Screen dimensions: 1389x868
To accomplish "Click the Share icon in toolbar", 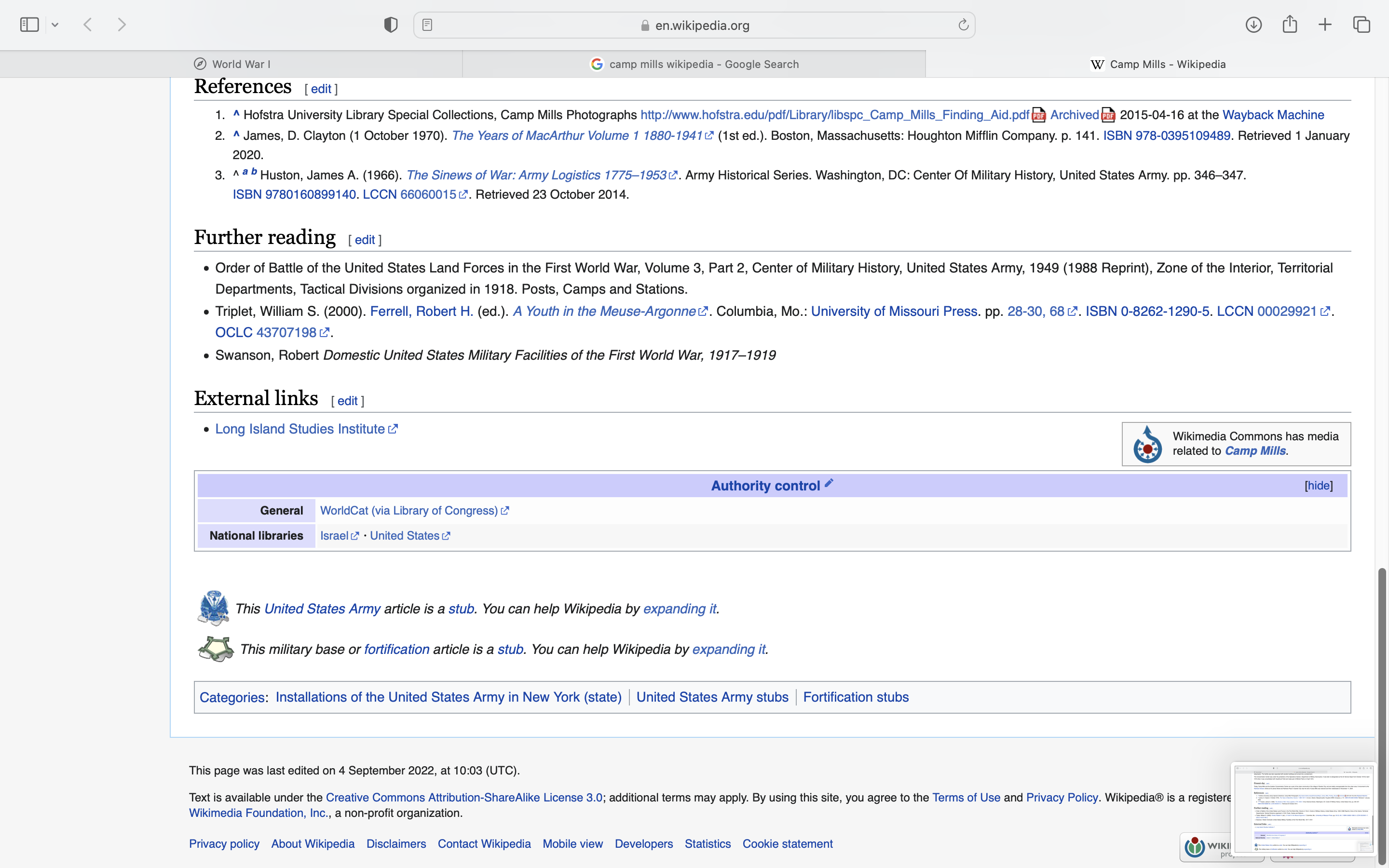I will coord(1290,25).
